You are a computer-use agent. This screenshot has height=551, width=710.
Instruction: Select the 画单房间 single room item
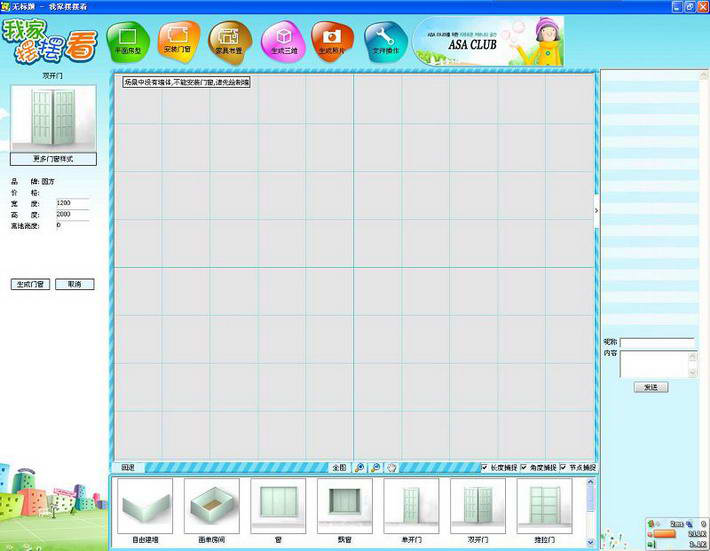211,511
